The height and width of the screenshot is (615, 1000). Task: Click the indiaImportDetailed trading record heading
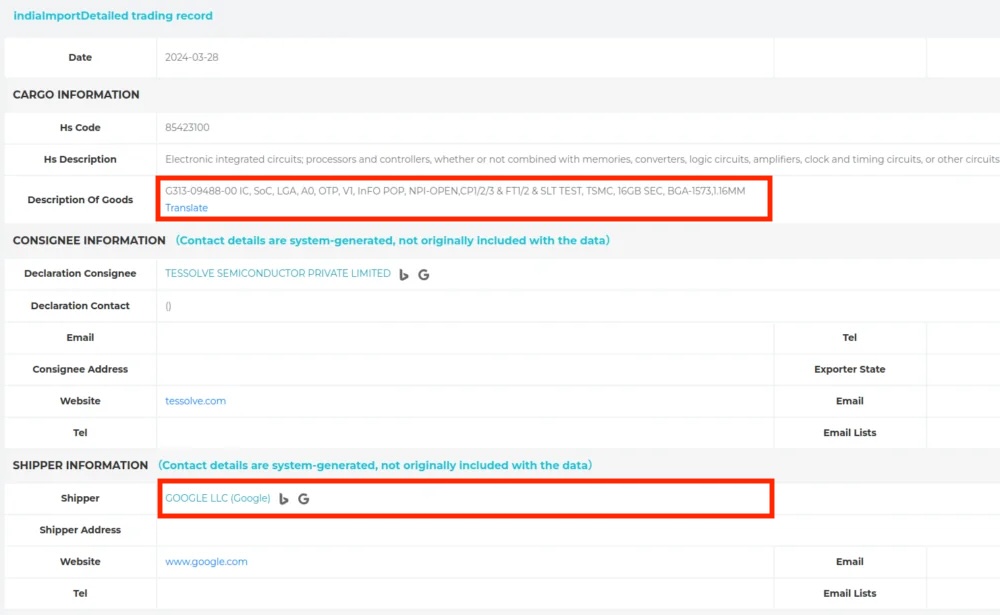tap(112, 16)
